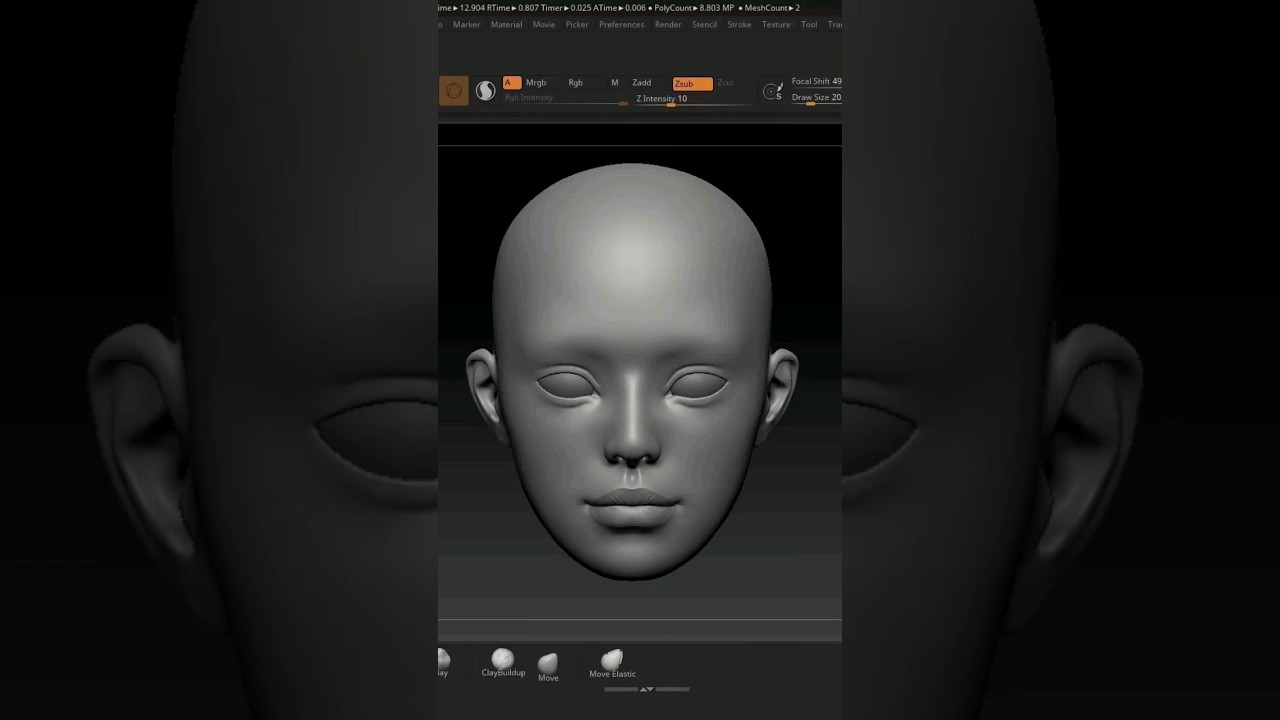Open the Render menu
Screen dimensions: 1280x720
(668, 24)
